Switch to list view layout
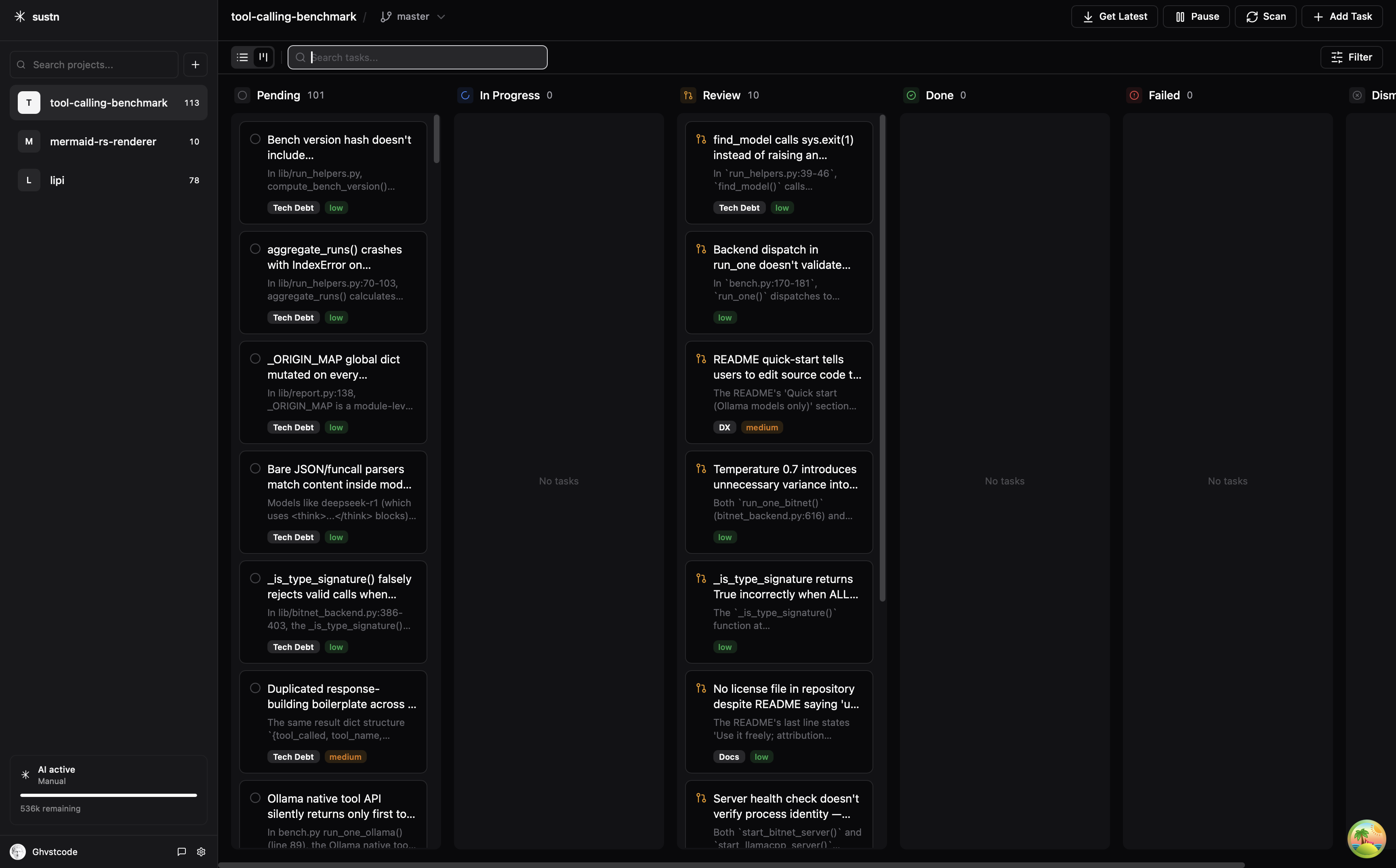The height and width of the screenshot is (868, 1396). (x=242, y=57)
